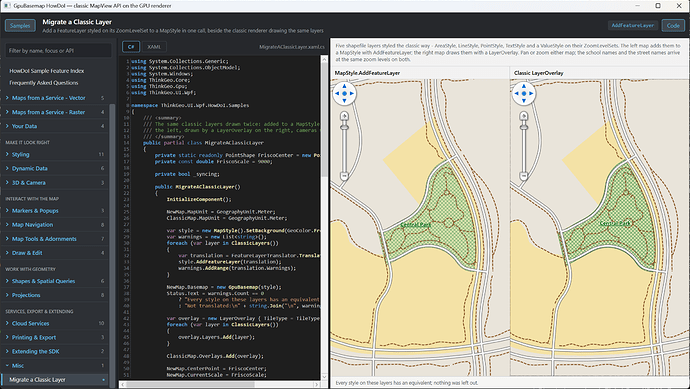The width and height of the screenshot is (690, 389).
Task: Toggle the Code button in the header
Action: (673, 26)
